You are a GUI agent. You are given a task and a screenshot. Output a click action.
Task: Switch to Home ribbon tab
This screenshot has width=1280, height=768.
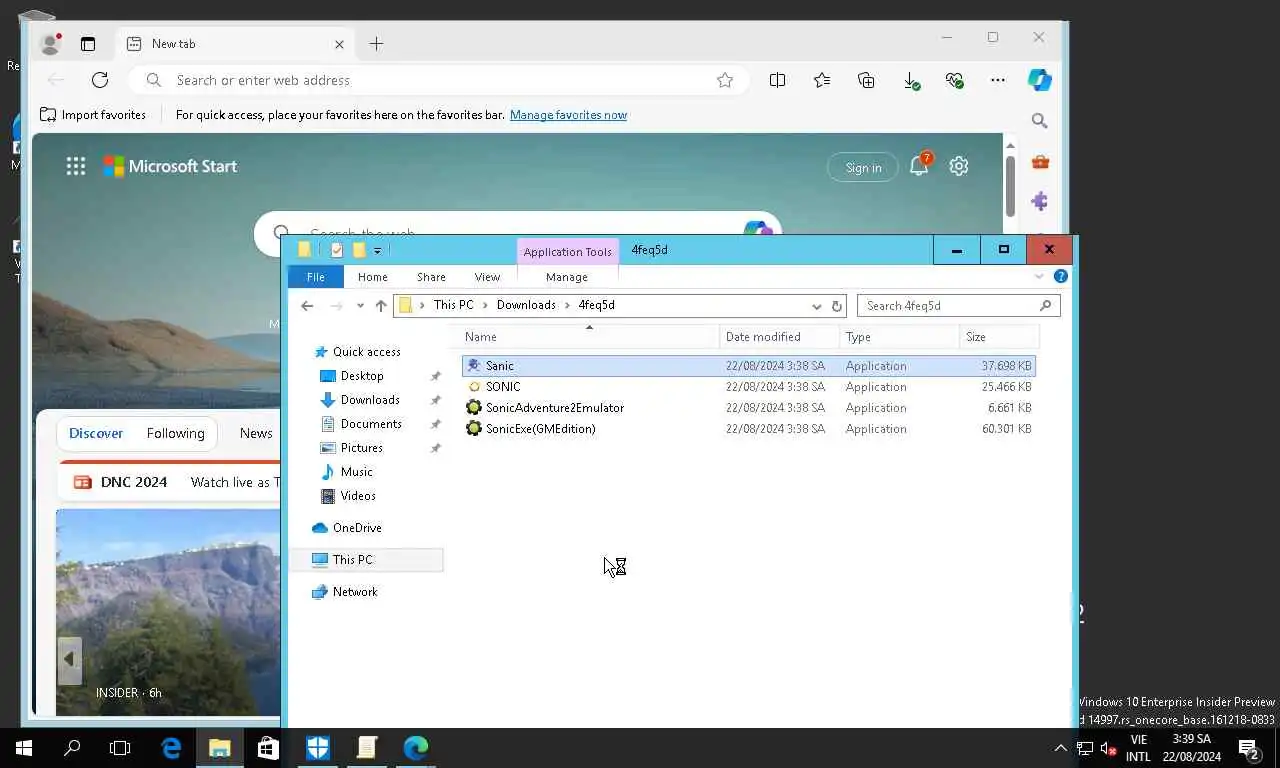(x=373, y=277)
